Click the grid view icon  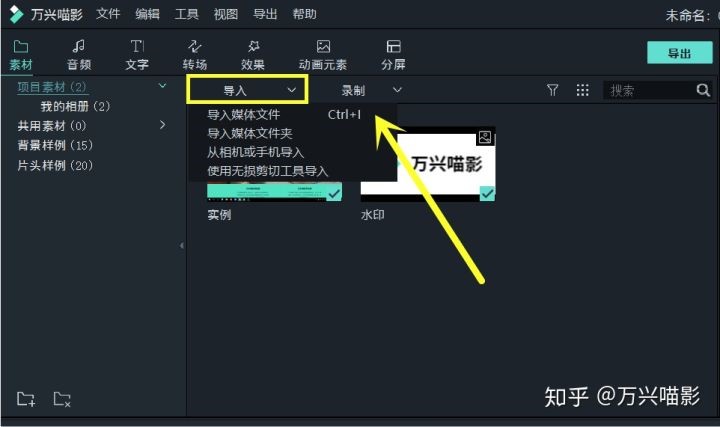[582, 90]
